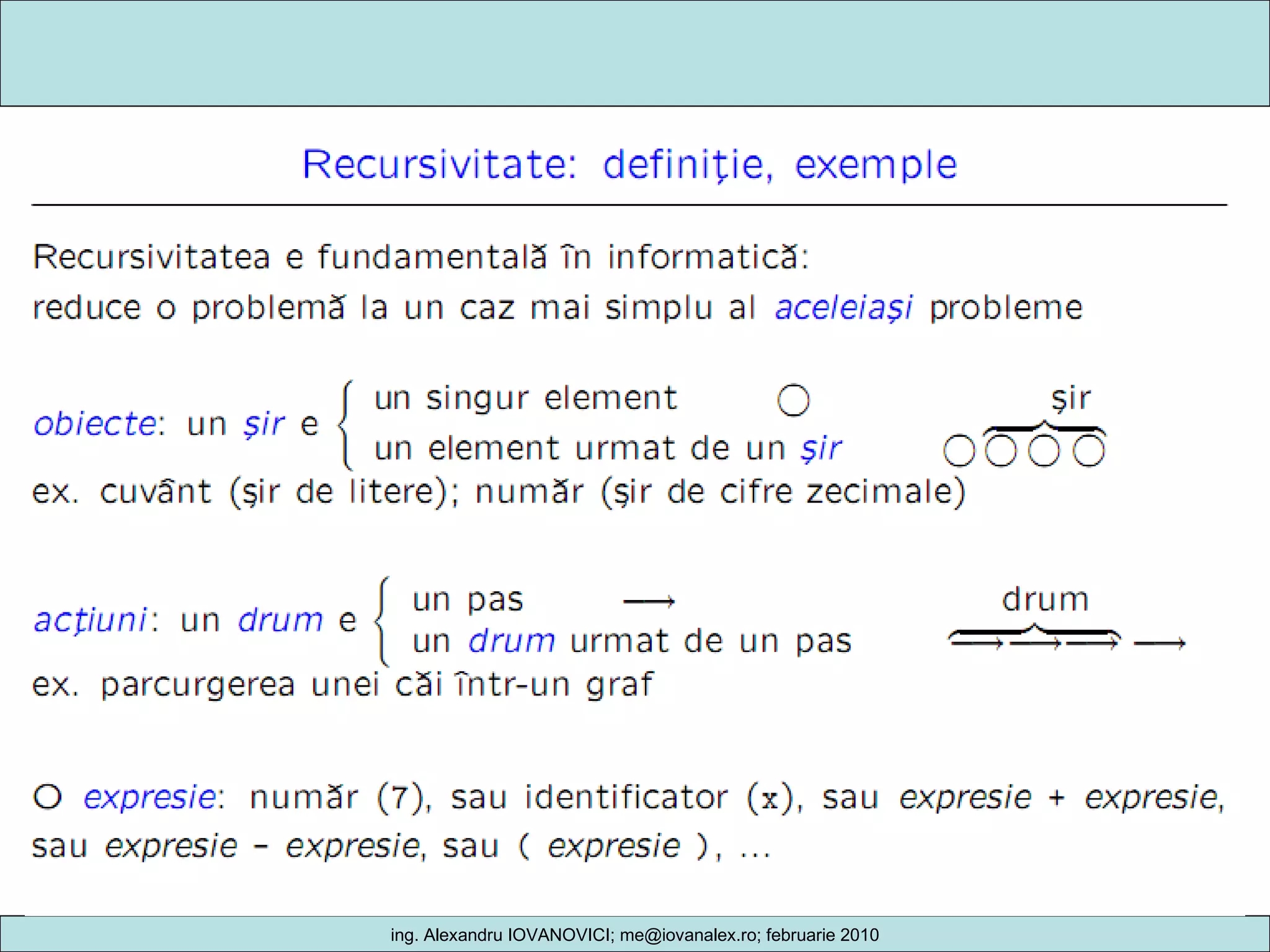Click the short arrow beside 'un pas'
Screen dimensions: 1270x952
(649, 601)
